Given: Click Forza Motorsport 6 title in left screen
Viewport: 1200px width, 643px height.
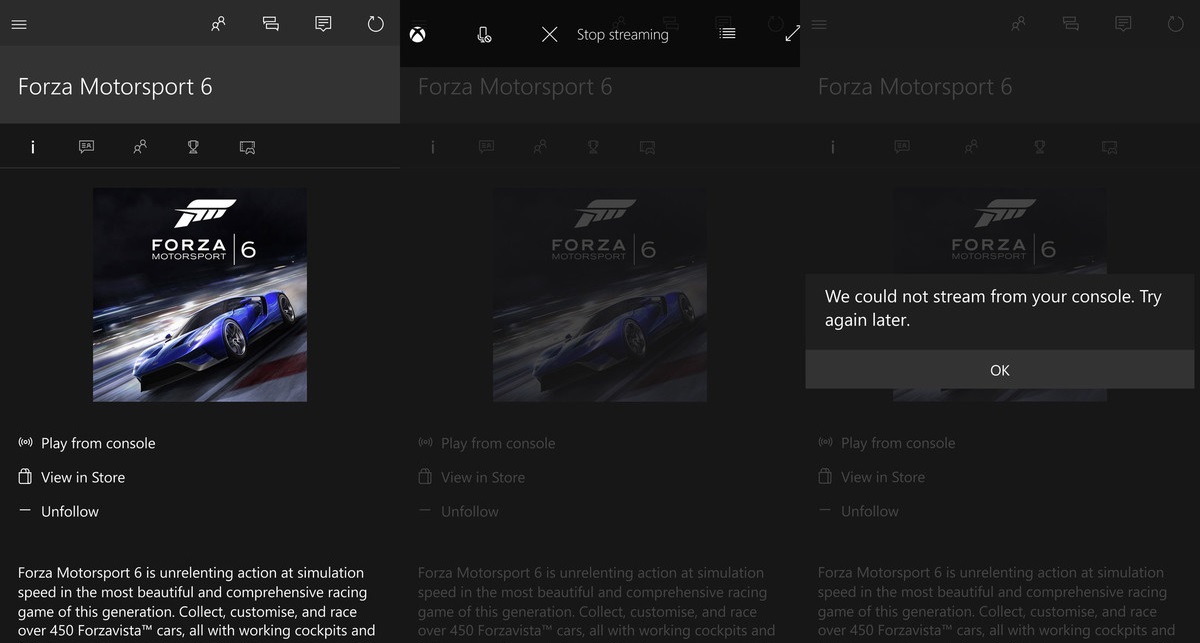Looking at the screenshot, I should tap(115, 86).
